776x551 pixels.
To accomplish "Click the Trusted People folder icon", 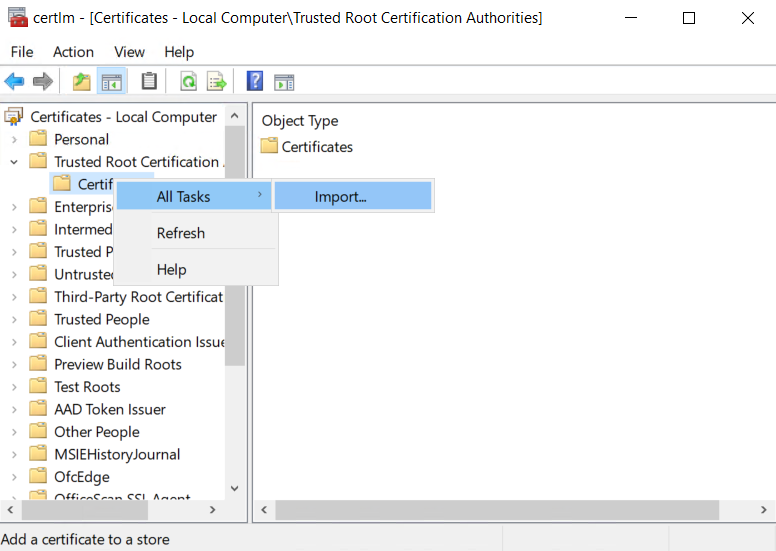I will pos(38,319).
